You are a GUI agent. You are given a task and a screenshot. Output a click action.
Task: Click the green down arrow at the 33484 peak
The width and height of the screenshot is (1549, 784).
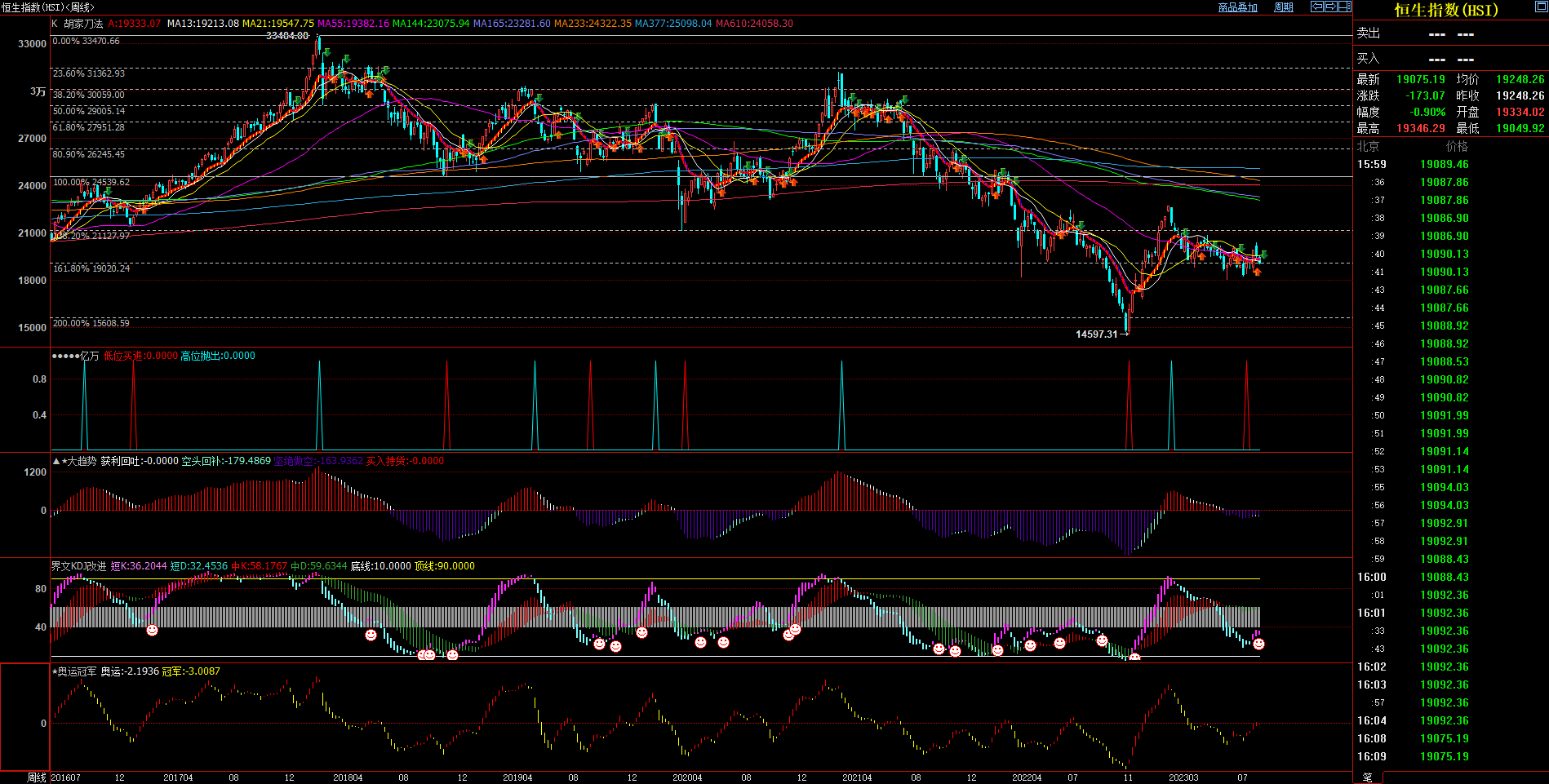[x=326, y=52]
